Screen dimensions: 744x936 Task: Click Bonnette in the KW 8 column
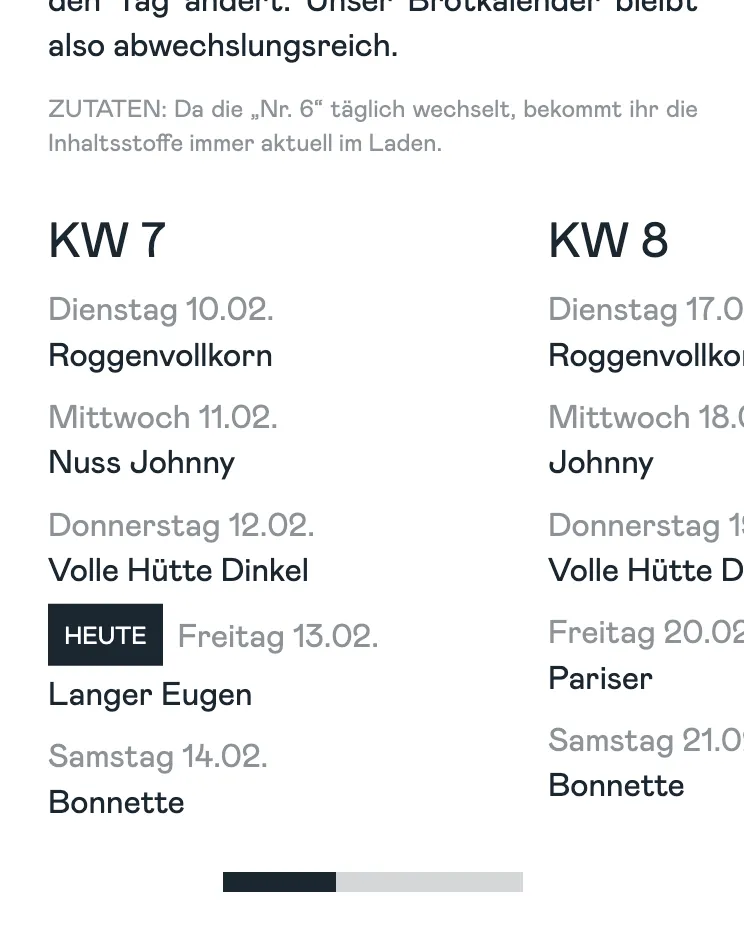pyautogui.click(x=616, y=786)
